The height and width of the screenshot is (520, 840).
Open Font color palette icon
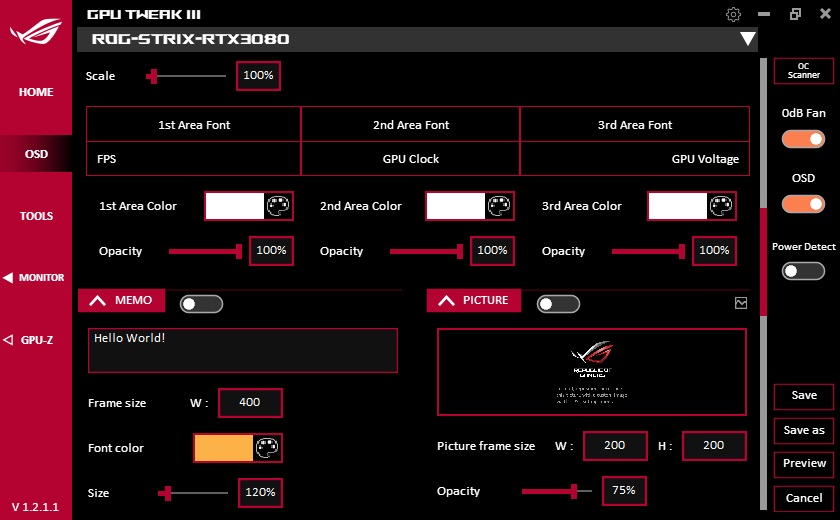coord(267,448)
